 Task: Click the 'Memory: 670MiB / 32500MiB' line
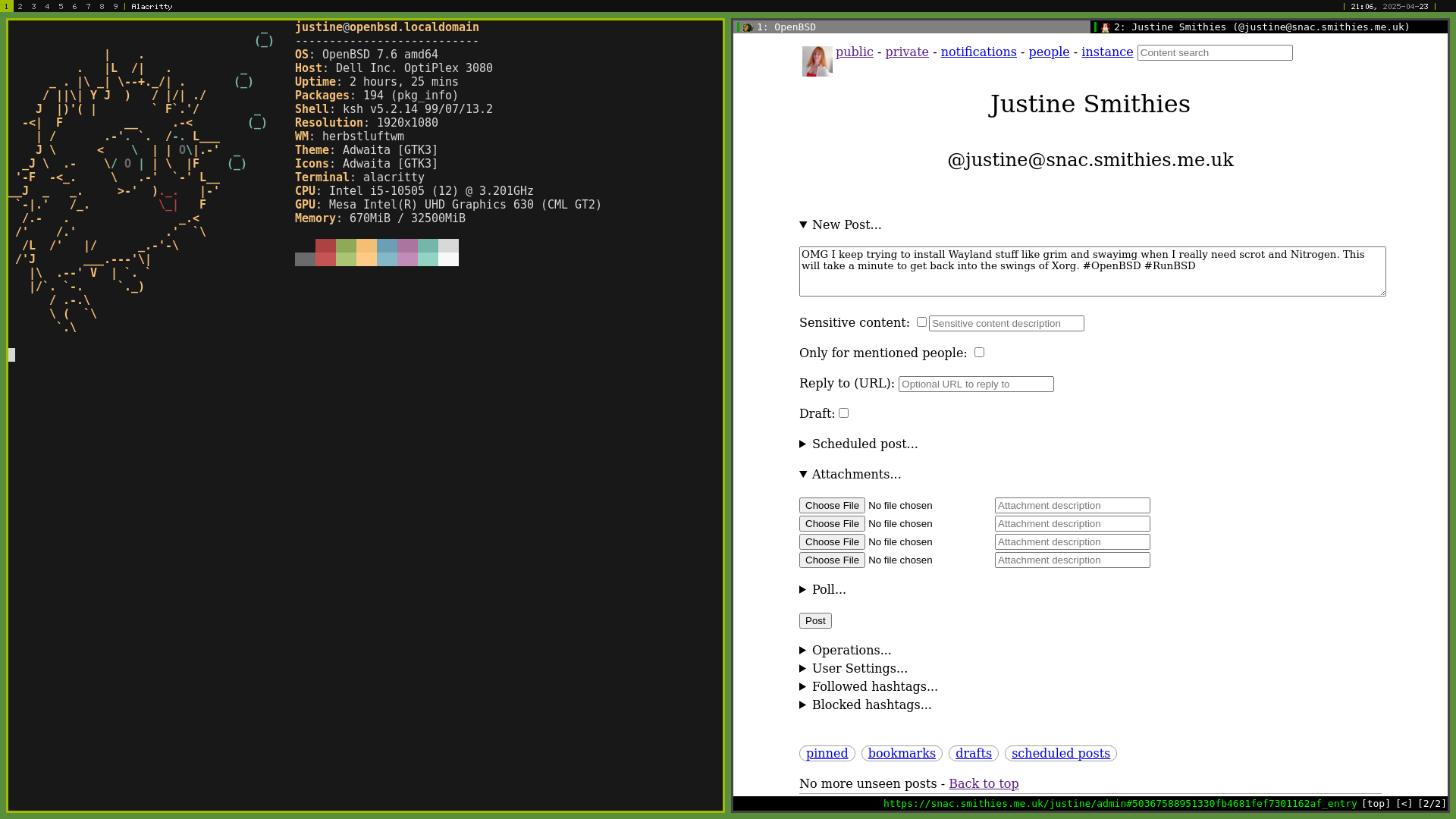(380, 218)
